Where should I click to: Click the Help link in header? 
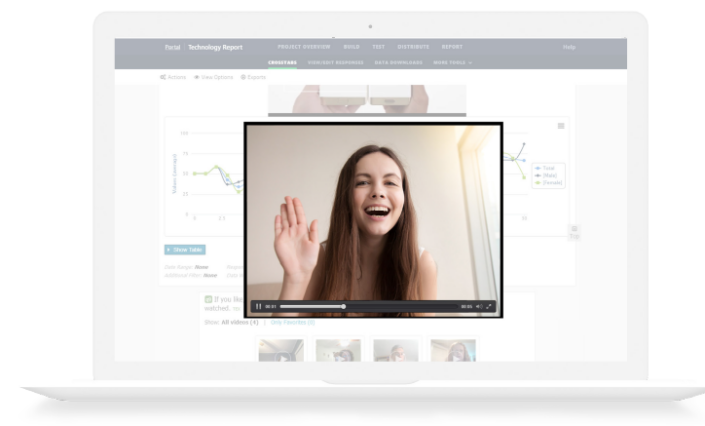pyautogui.click(x=569, y=47)
